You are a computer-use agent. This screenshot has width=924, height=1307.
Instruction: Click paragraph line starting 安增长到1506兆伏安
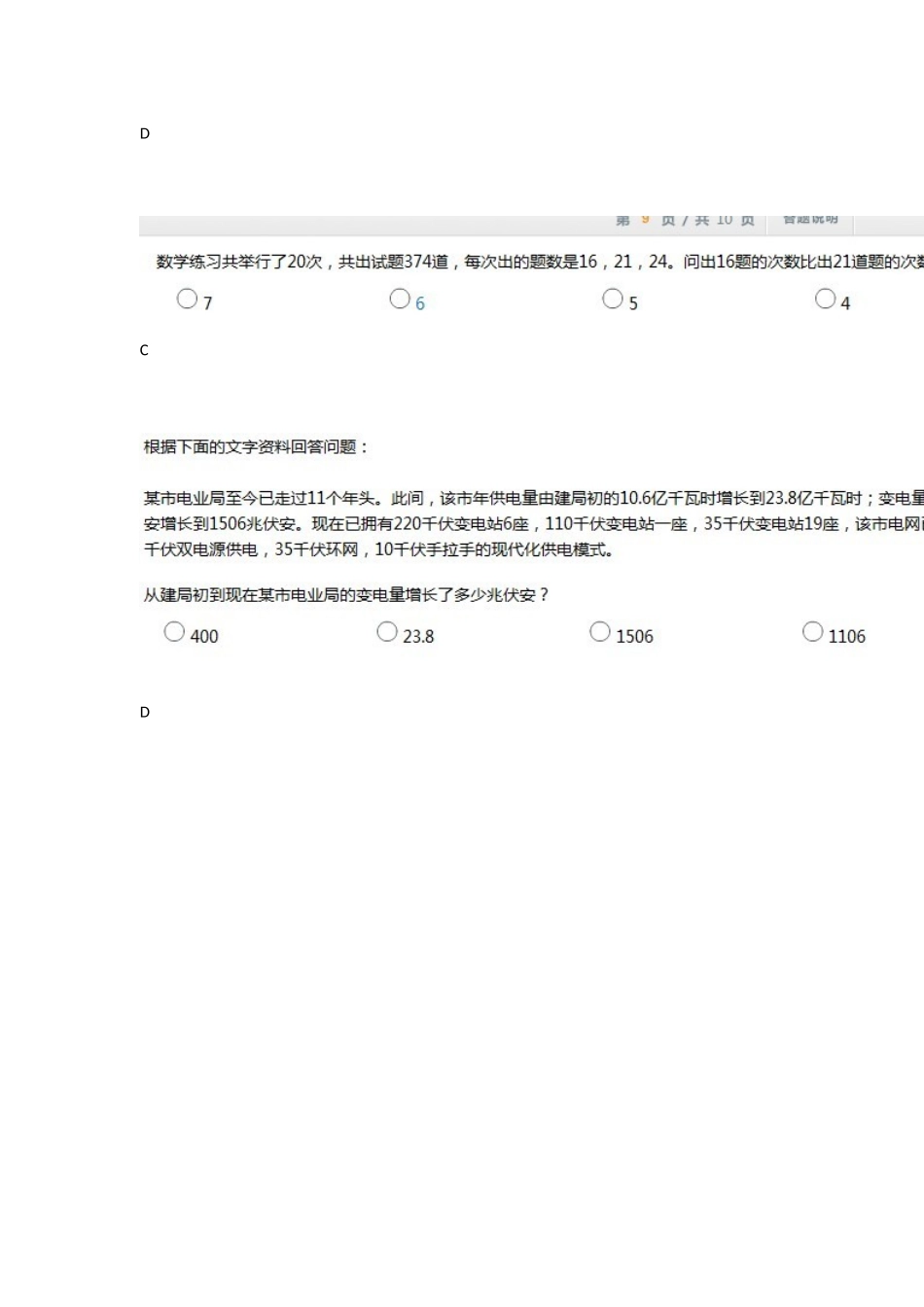tap(533, 524)
